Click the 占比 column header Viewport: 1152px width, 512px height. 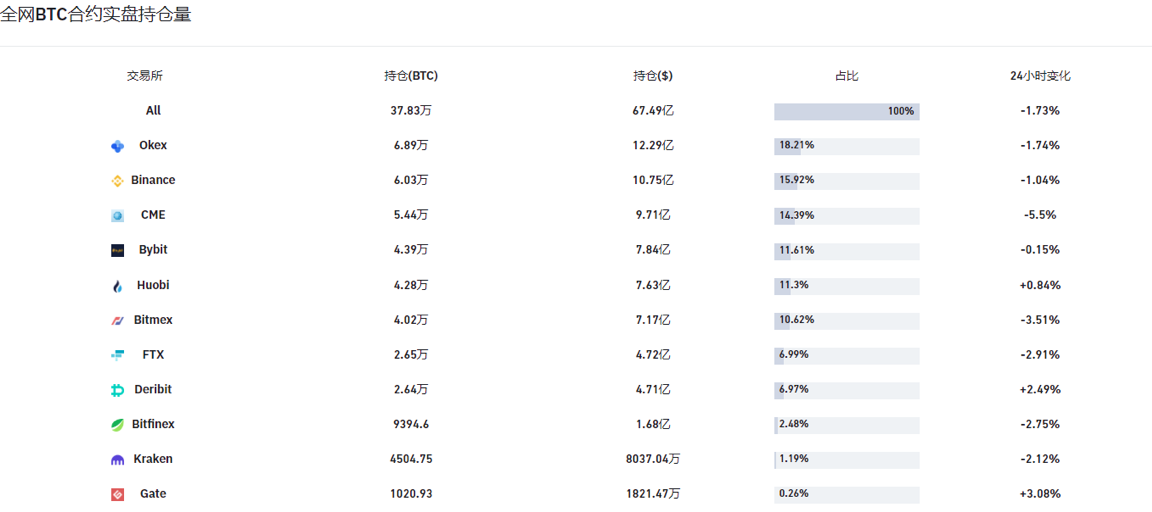(x=846, y=76)
